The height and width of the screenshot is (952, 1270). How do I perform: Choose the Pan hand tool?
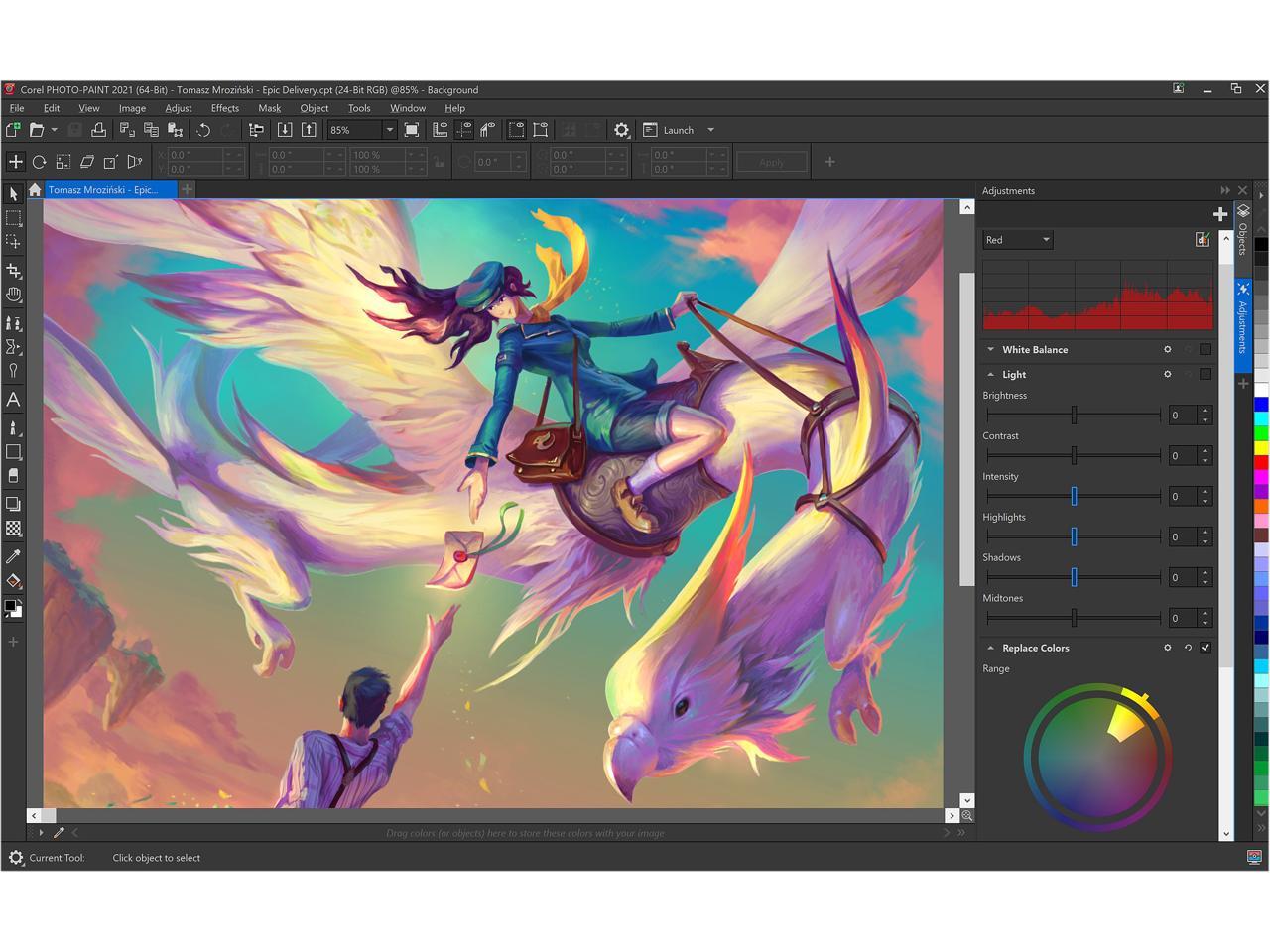click(x=14, y=295)
